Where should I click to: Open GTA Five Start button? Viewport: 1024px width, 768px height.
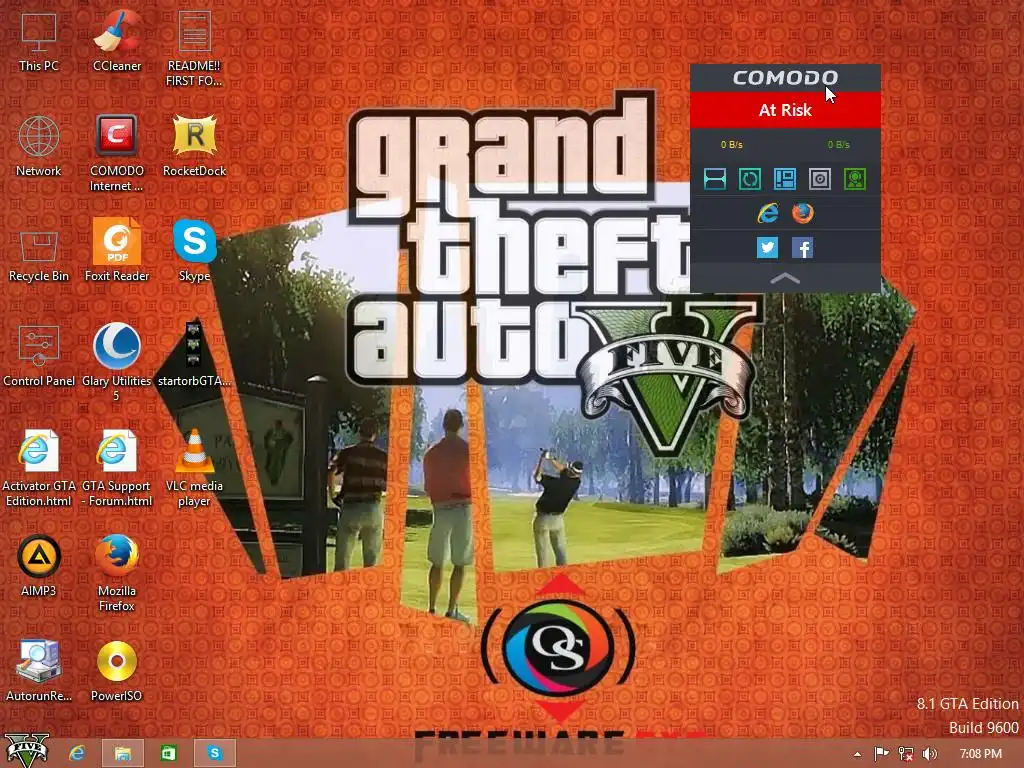tap(27, 751)
